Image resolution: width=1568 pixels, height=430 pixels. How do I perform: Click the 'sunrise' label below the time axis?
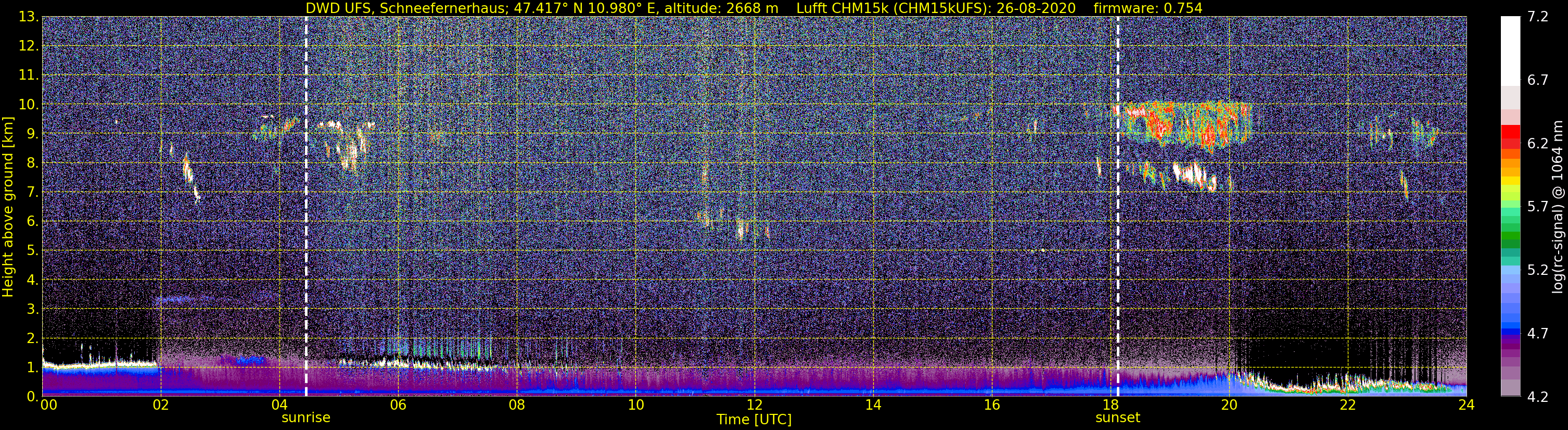[x=305, y=418]
